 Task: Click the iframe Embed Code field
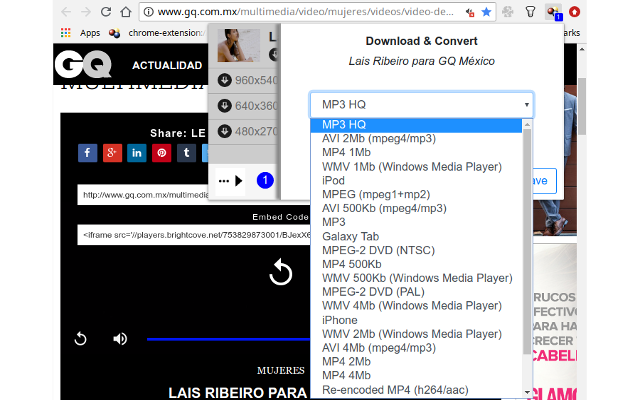pyautogui.click(x=194, y=235)
